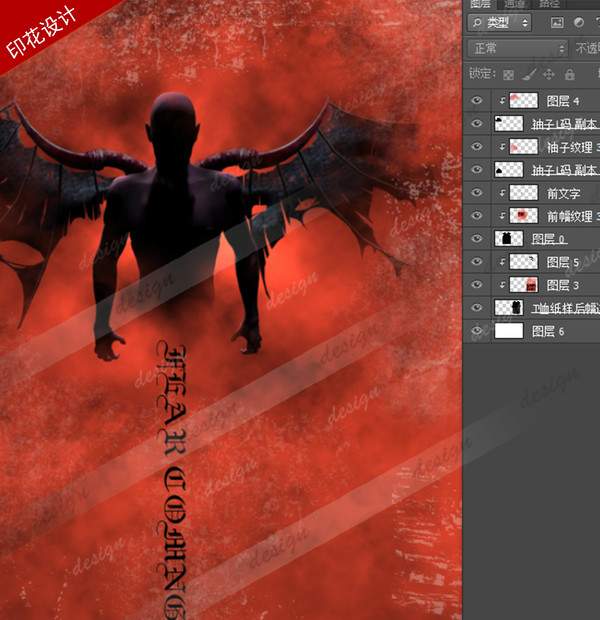The height and width of the screenshot is (620, 600).
Task: Hide the 图层 0 layer
Action: tap(477, 238)
